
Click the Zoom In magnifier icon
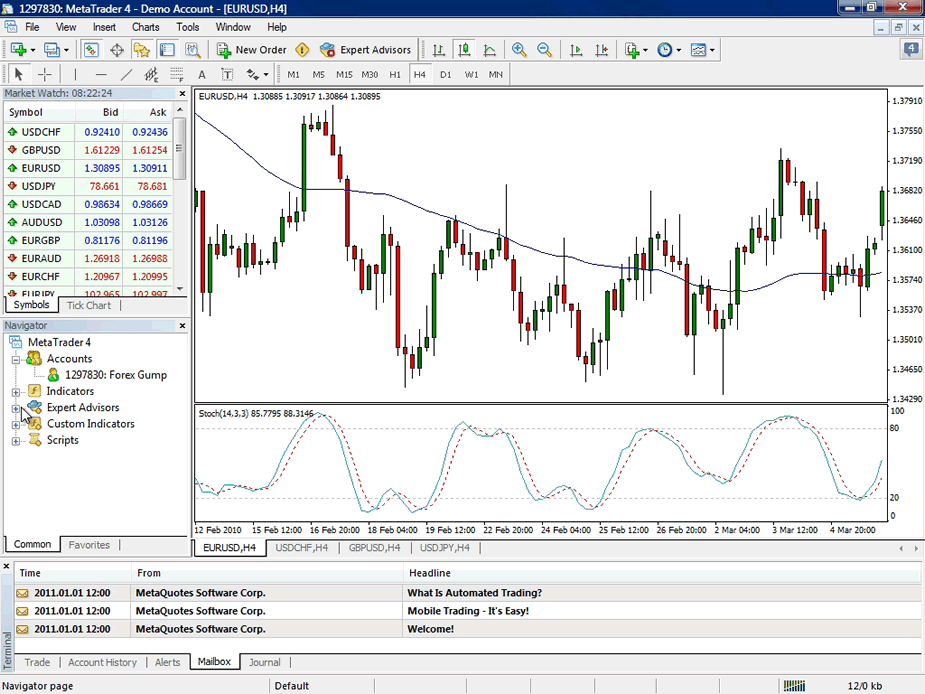(519, 50)
